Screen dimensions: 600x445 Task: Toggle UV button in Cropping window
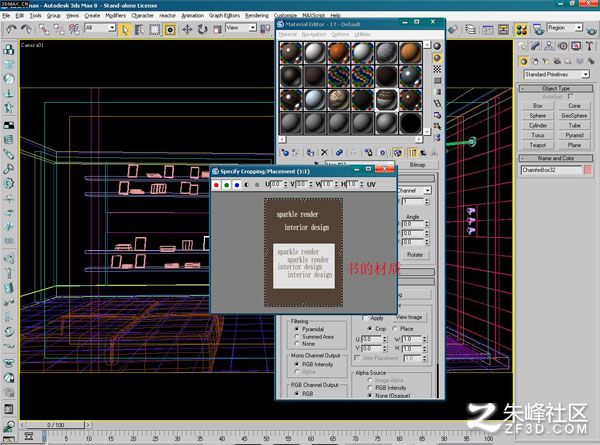[371, 184]
